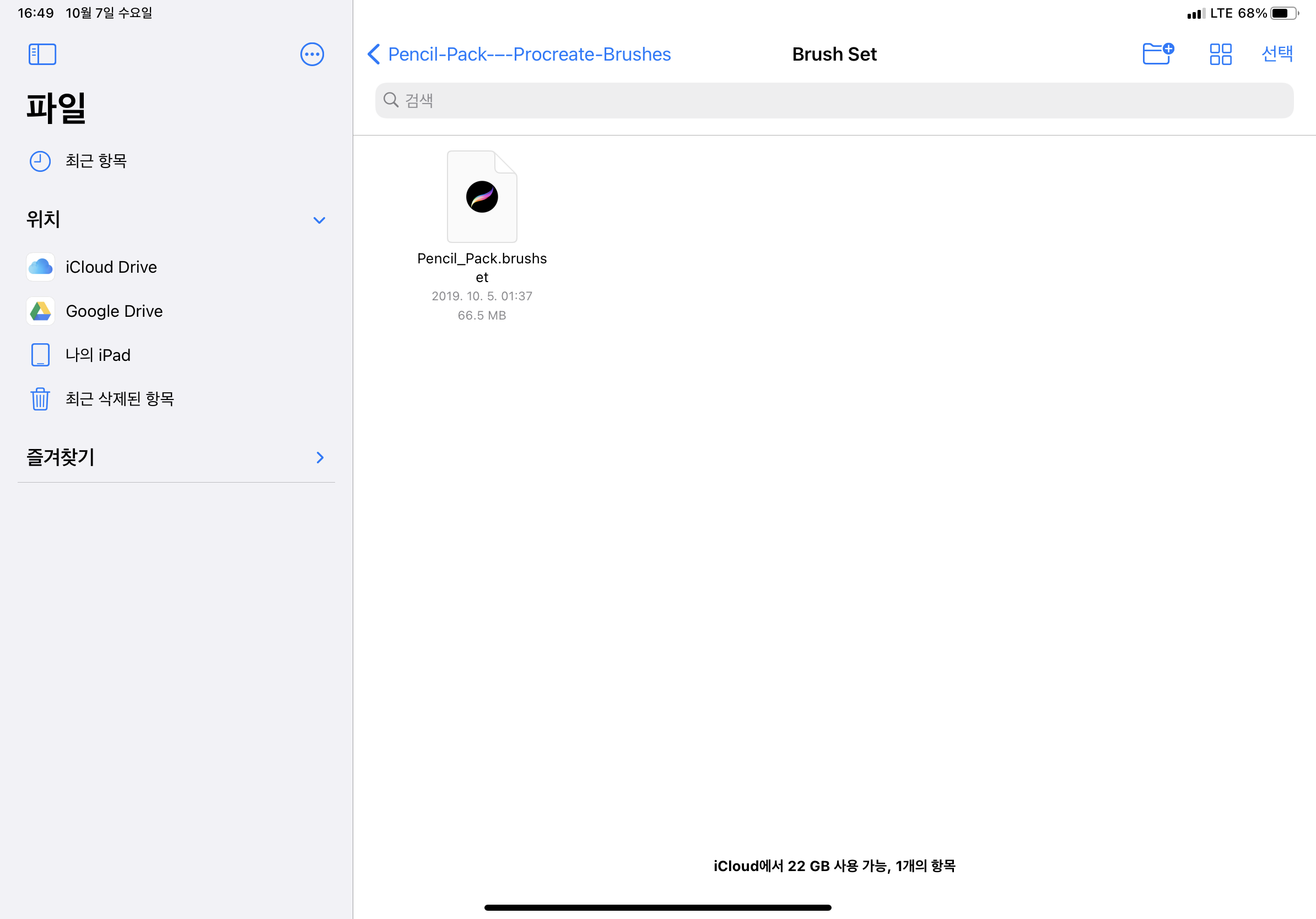Expand the 즐겨찾기 favorites section
Viewport: 1316px width, 919px height.
[320, 457]
